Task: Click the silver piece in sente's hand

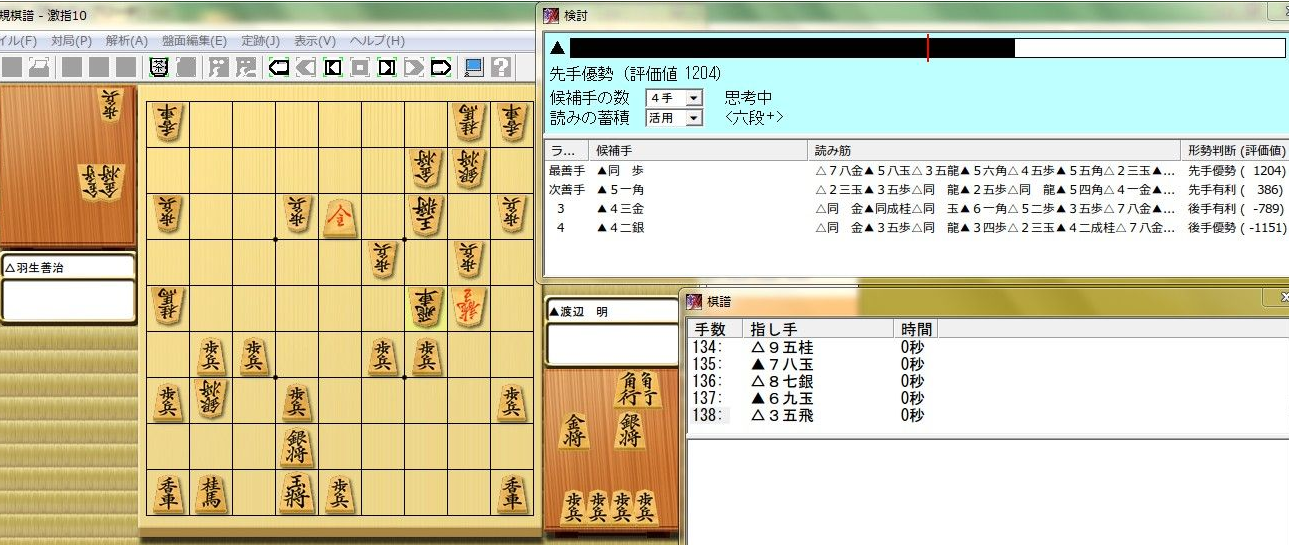Action: pyautogui.click(x=632, y=433)
